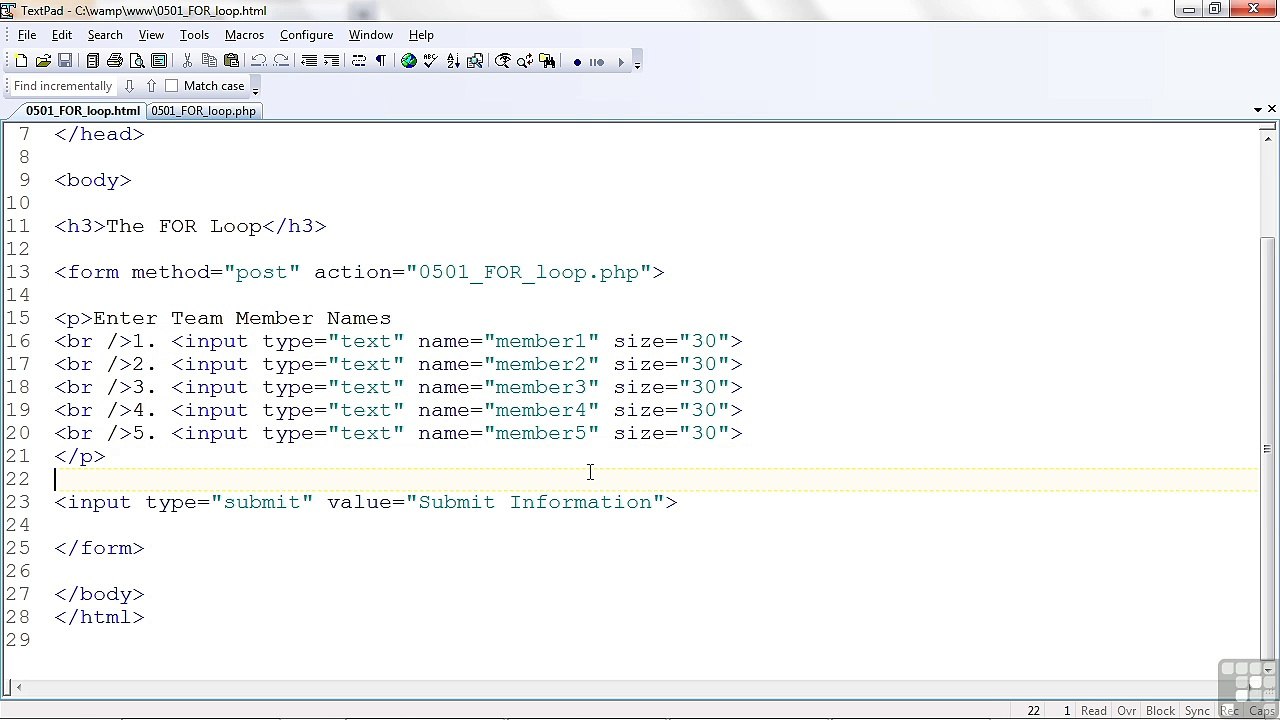Run the ABC spell check icon
The image size is (1280, 720).
coord(431,61)
